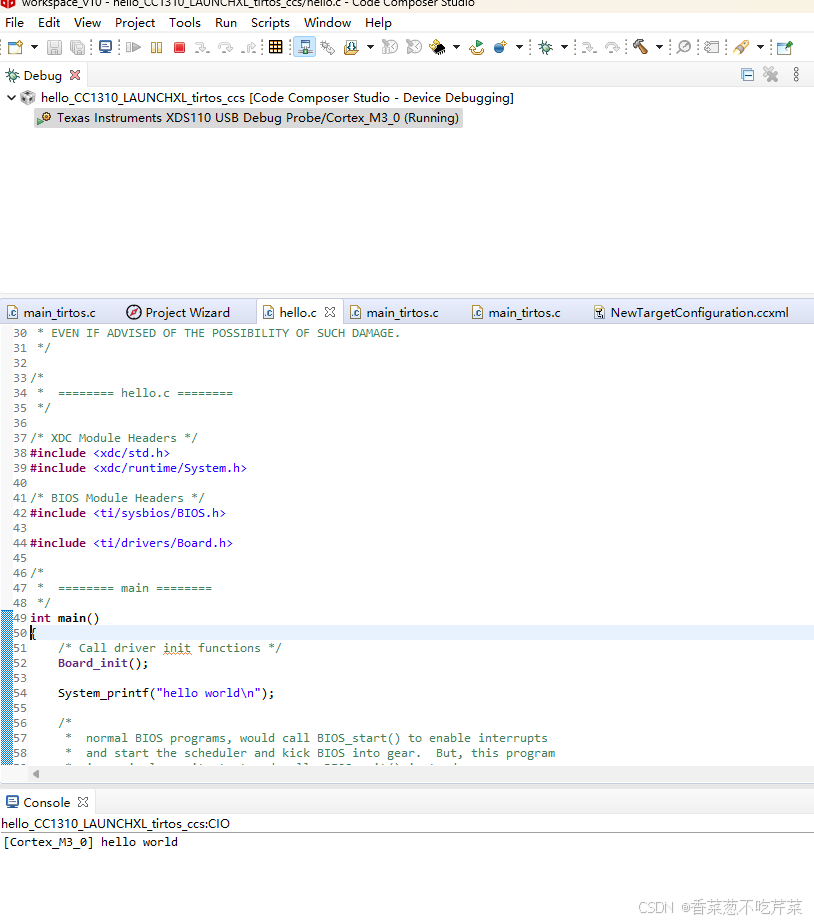Click the editor horizontal scrollbar left arrow

click(36, 773)
